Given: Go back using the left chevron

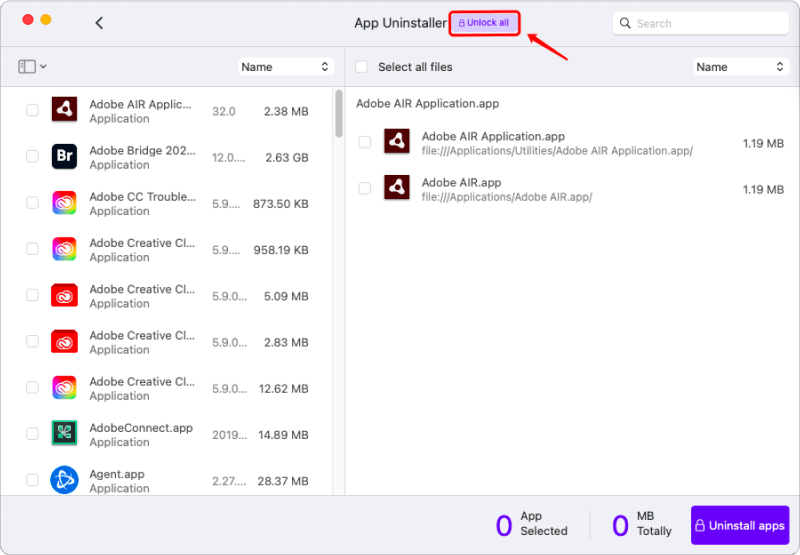Looking at the screenshot, I should pyautogui.click(x=99, y=23).
